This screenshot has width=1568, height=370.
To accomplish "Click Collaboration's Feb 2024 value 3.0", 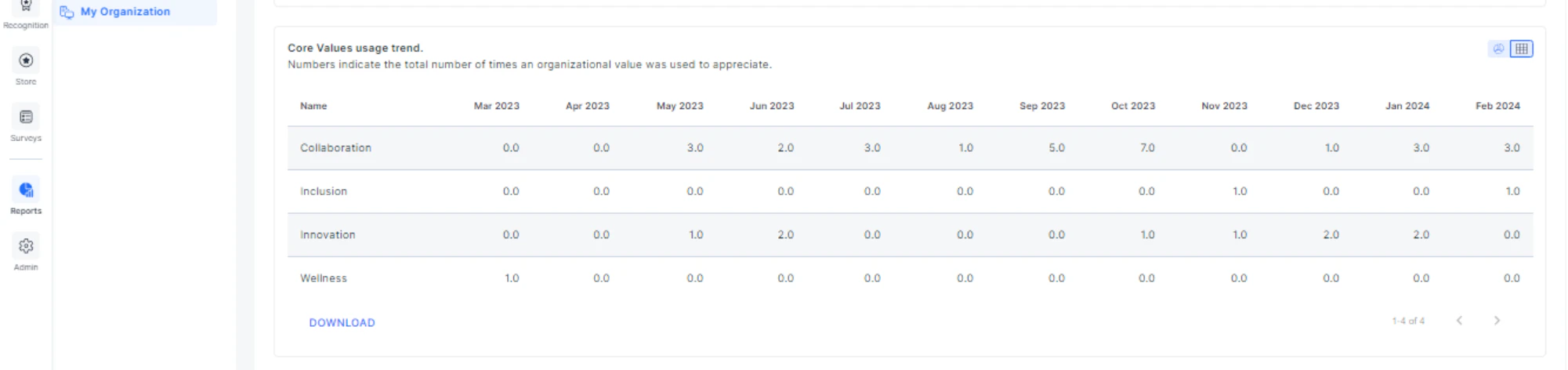I will [x=1512, y=147].
